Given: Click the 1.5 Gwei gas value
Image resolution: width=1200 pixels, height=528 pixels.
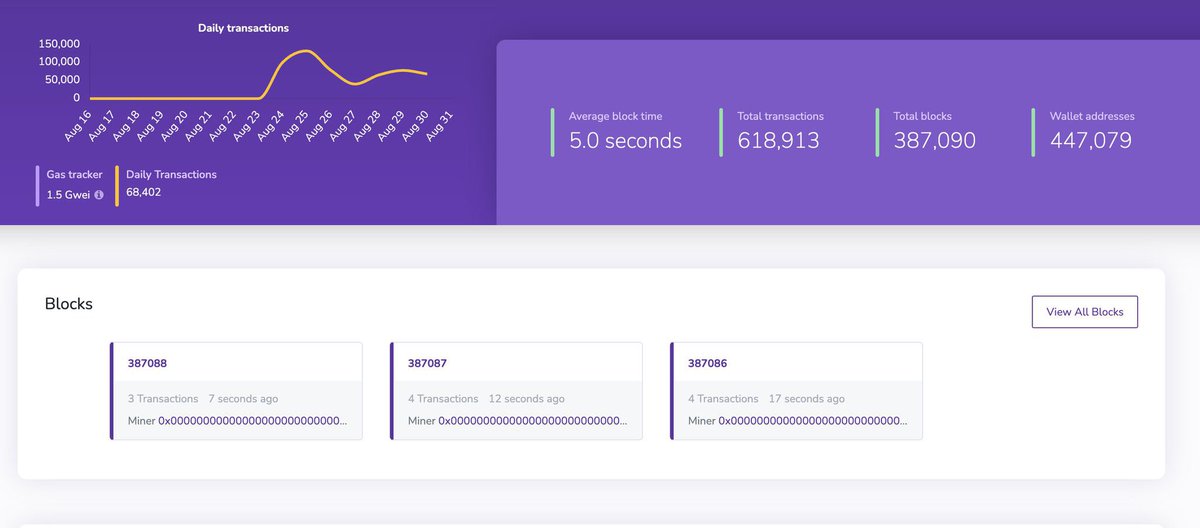Looking at the screenshot, I should 68,195.
